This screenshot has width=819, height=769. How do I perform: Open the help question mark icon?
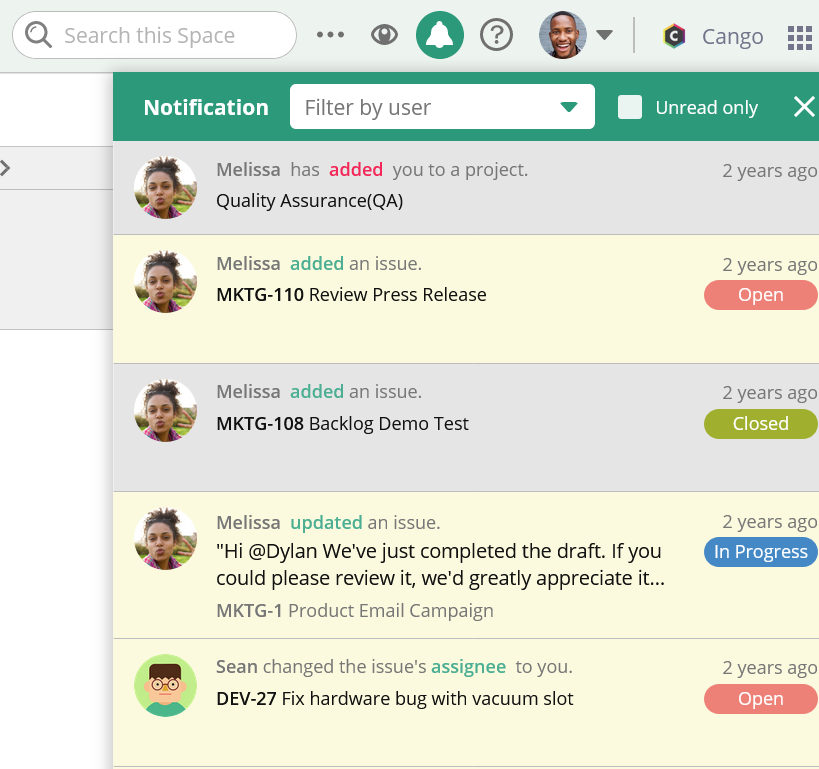point(496,36)
